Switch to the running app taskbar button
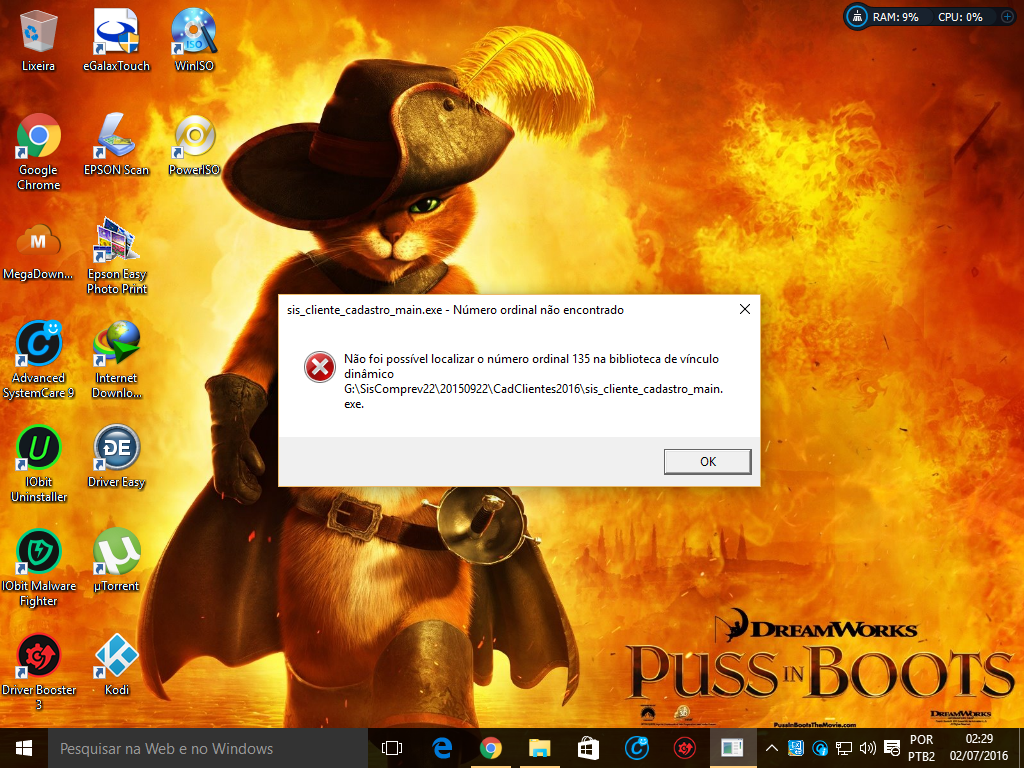Image resolution: width=1024 pixels, height=768 pixels. tap(733, 748)
